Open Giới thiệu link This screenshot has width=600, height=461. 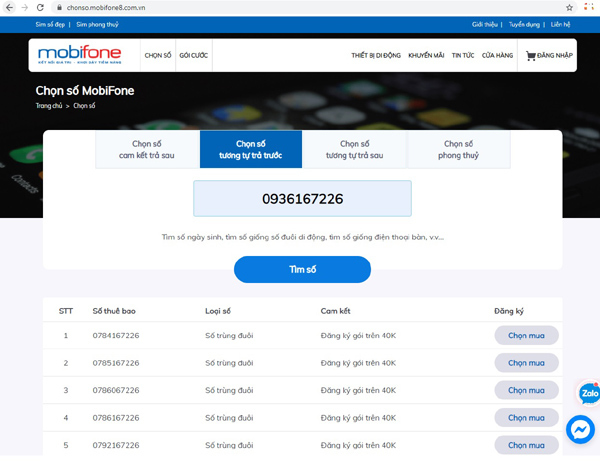484,24
